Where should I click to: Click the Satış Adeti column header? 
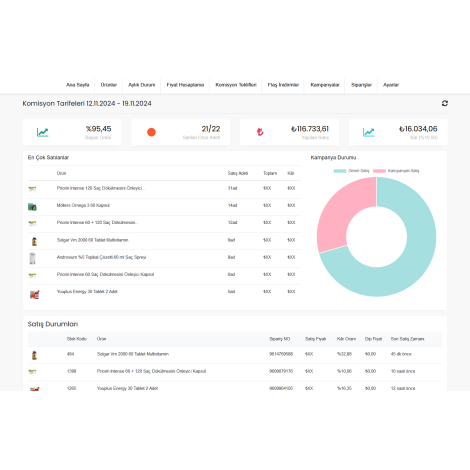[x=238, y=173]
